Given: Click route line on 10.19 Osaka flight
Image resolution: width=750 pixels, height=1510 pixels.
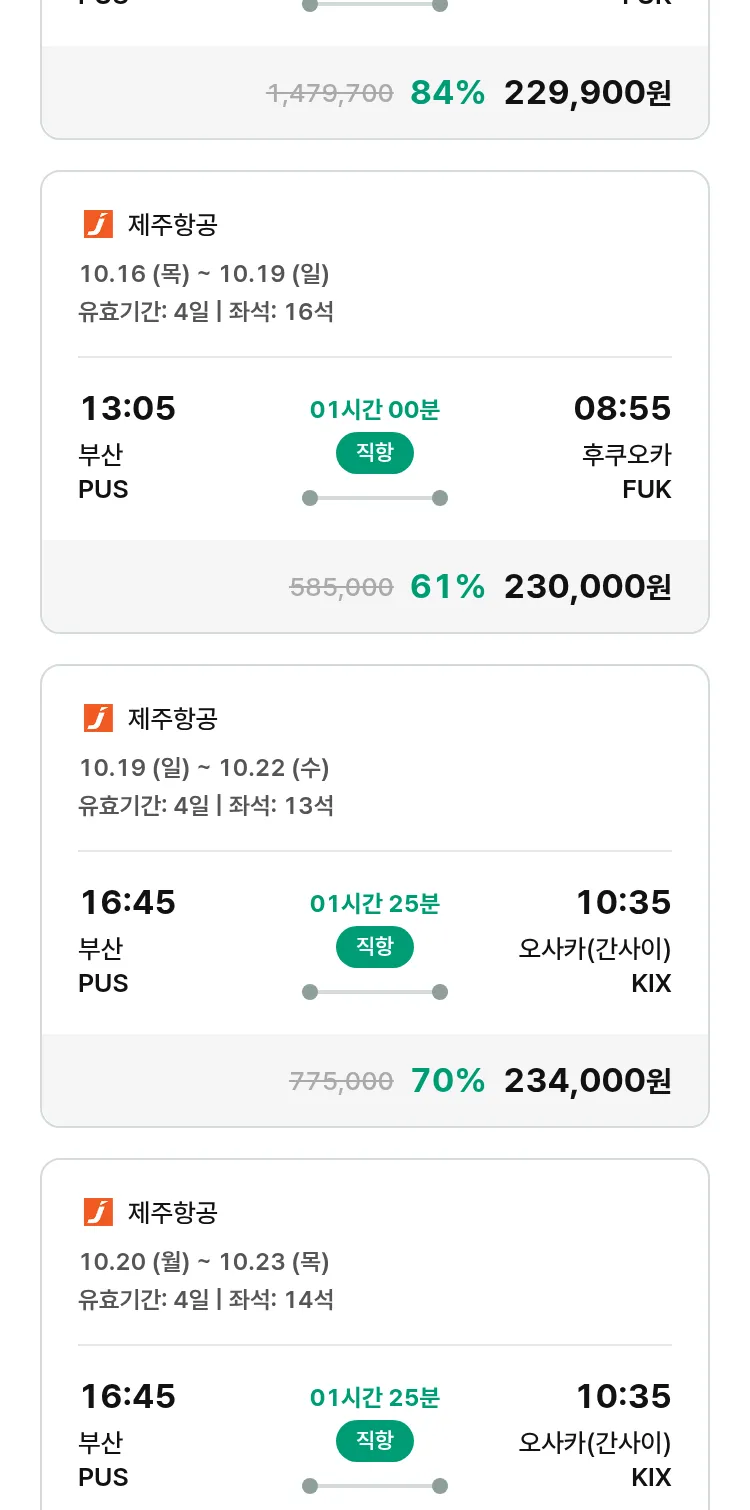Looking at the screenshot, I should 374,992.
